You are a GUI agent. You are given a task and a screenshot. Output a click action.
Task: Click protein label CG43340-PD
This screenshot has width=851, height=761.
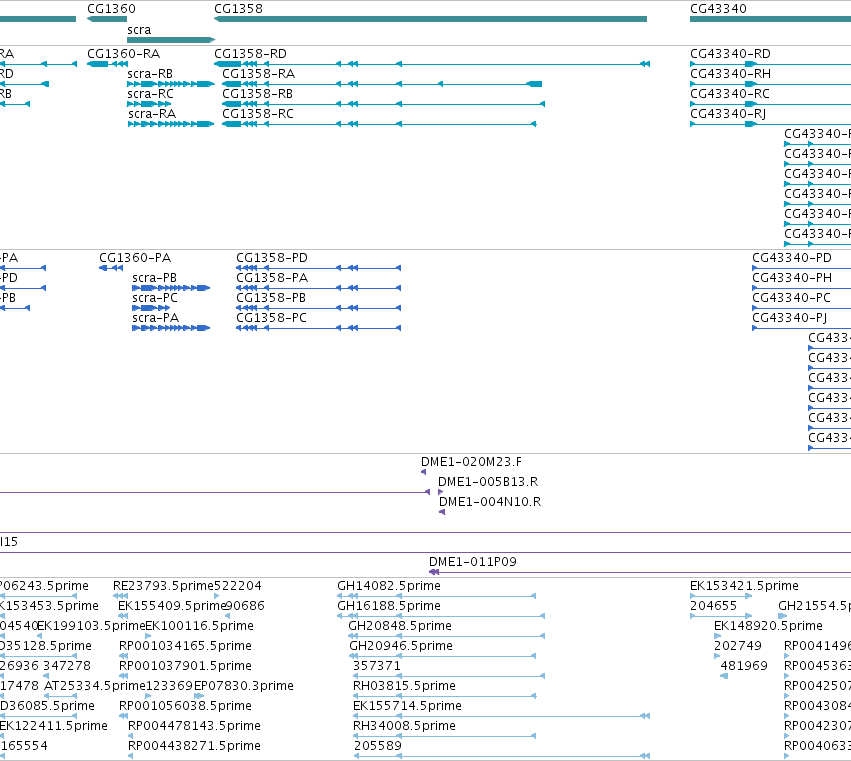(x=792, y=258)
